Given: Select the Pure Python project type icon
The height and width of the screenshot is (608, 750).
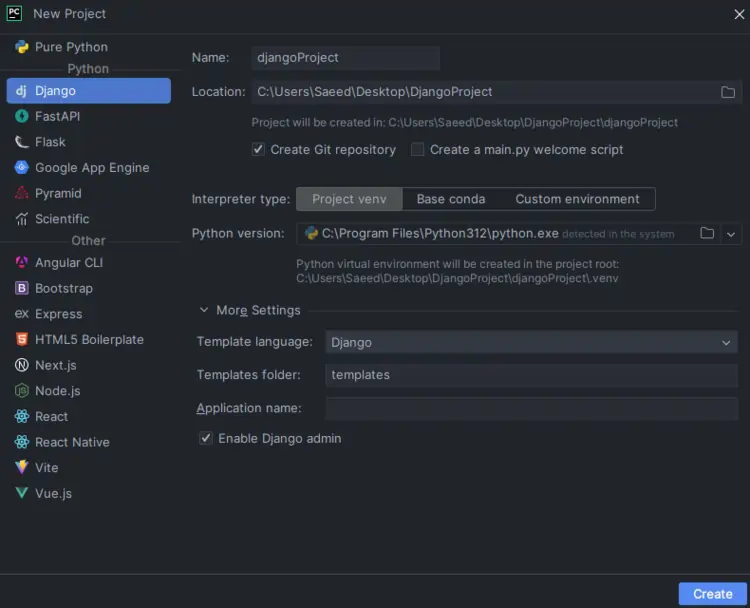Looking at the screenshot, I should pyautogui.click(x=22, y=47).
